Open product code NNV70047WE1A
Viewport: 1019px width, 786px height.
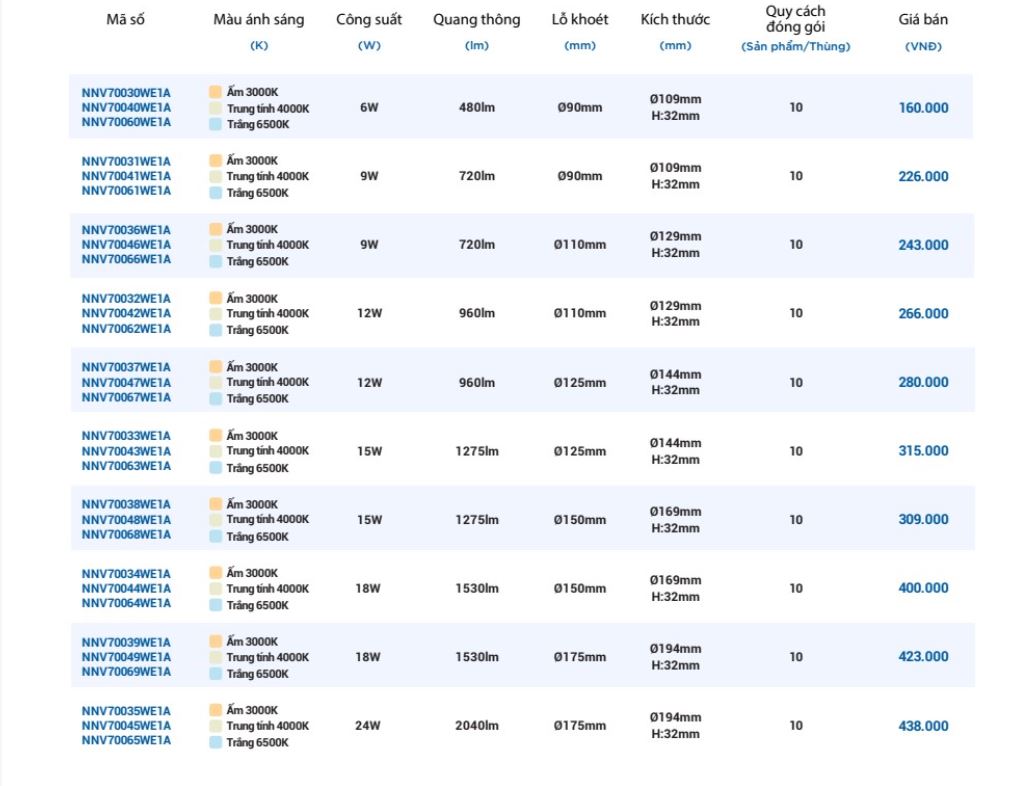126,382
